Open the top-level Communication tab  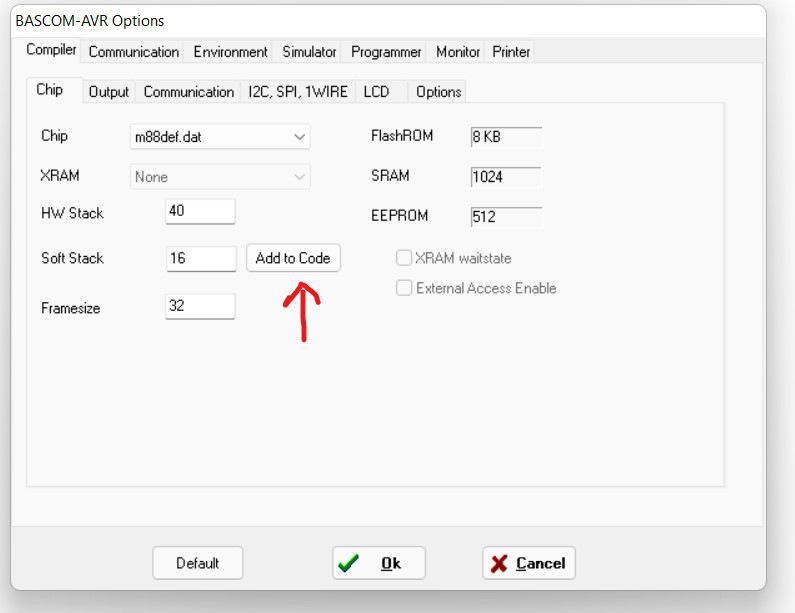[133, 52]
